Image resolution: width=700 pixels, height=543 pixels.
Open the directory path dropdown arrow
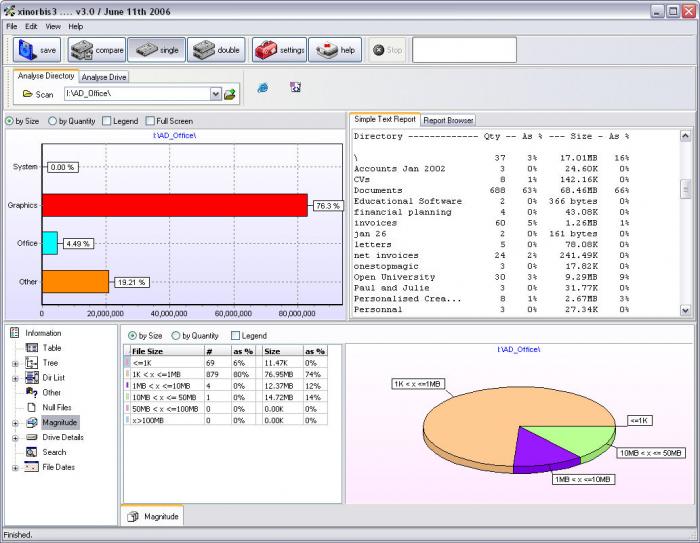click(x=216, y=94)
